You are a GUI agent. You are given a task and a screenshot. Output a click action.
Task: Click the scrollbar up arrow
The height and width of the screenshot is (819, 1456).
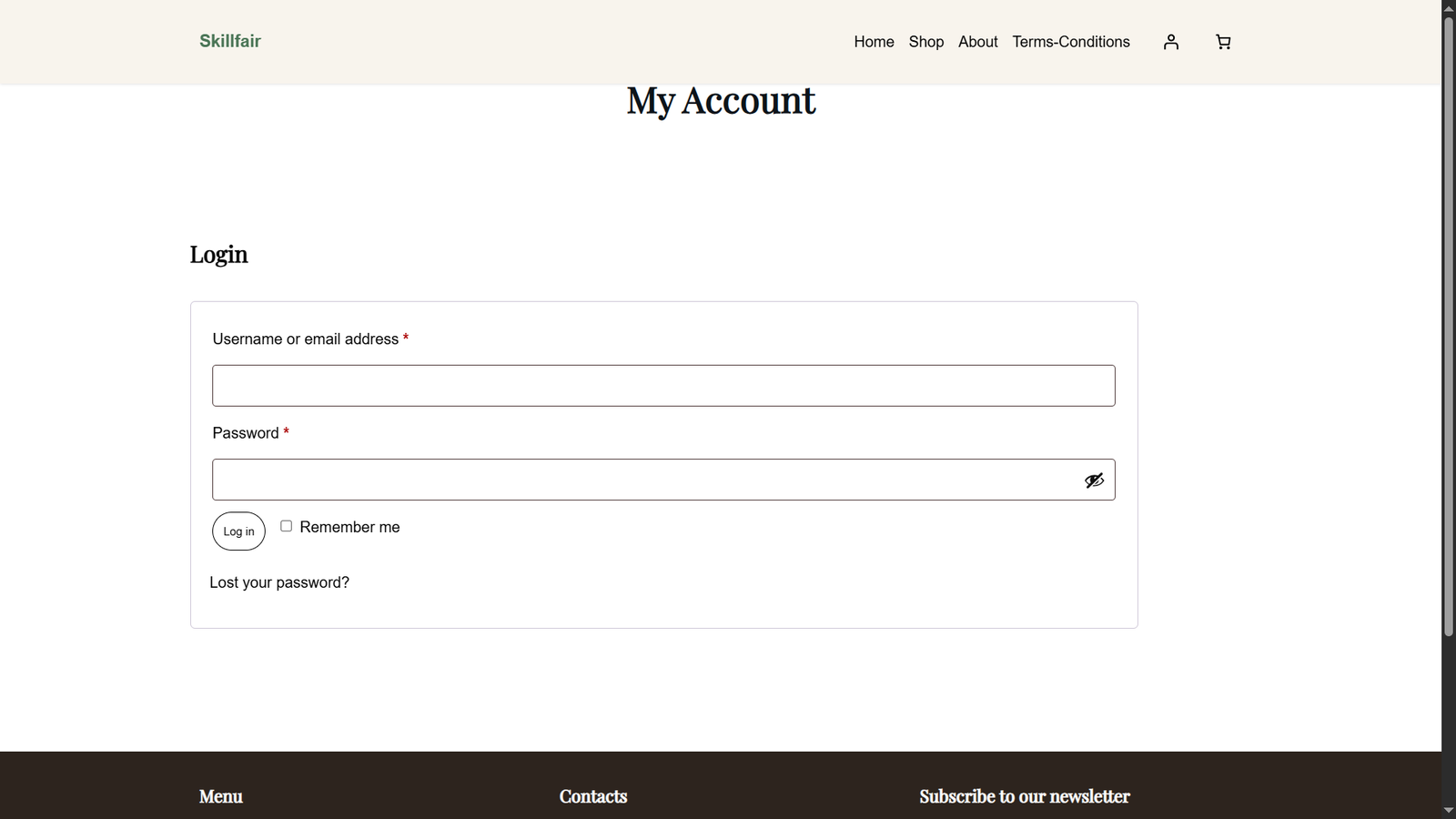[x=1449, y=7]
